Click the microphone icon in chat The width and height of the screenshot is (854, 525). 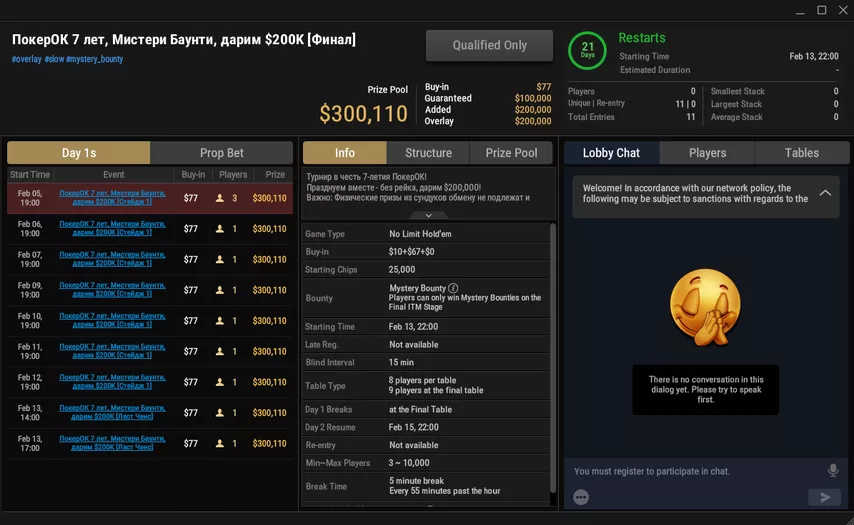tap(832, 471)
